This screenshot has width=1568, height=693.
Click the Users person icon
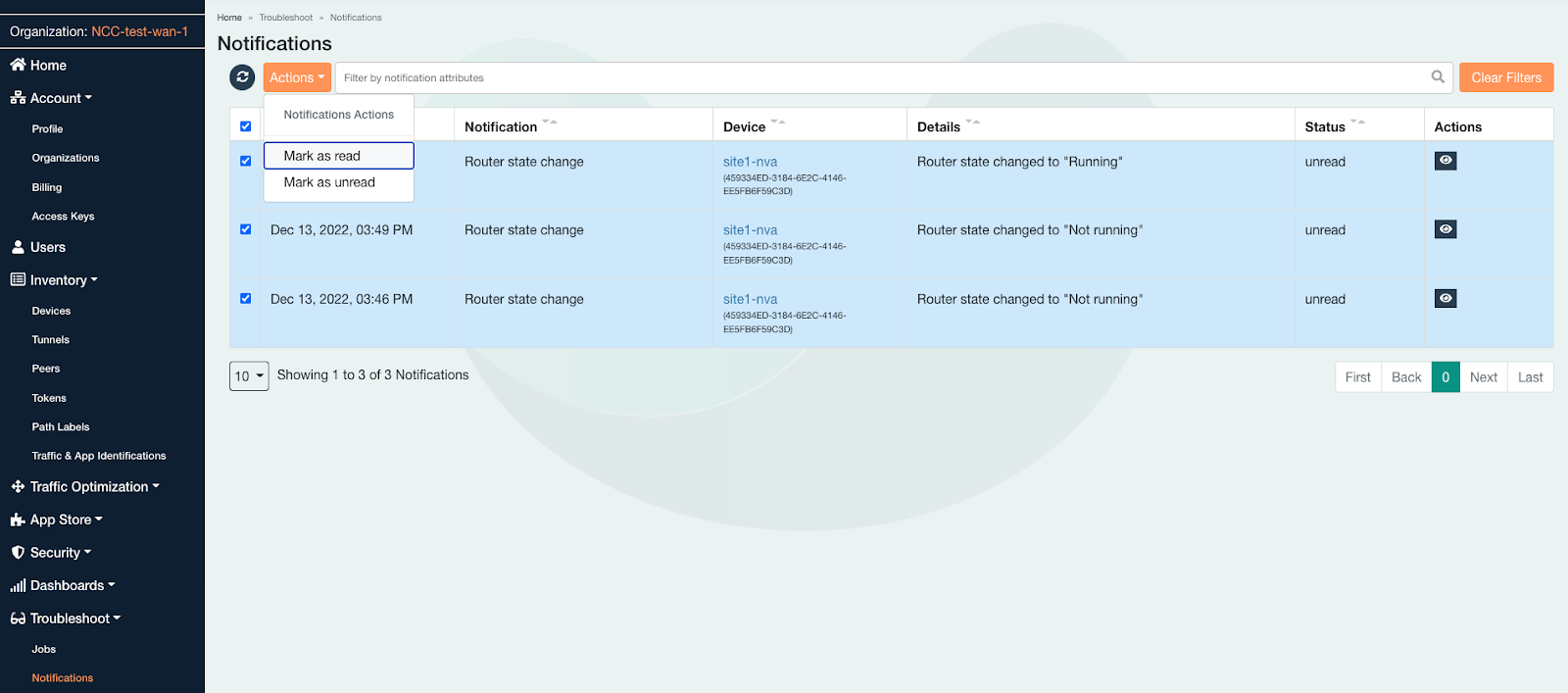(x=18, y=247)
